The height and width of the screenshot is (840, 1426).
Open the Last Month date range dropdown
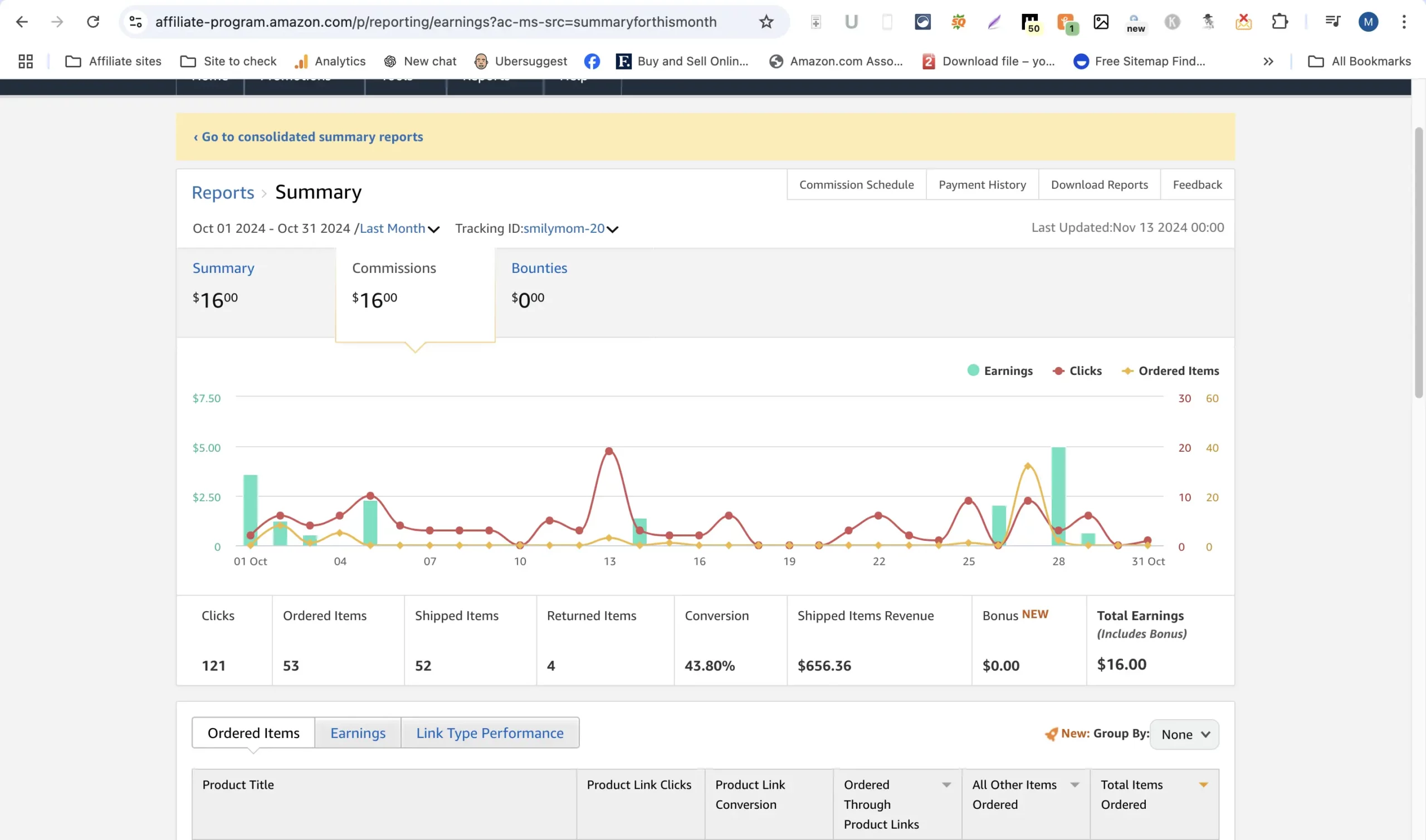pos(399,228)
